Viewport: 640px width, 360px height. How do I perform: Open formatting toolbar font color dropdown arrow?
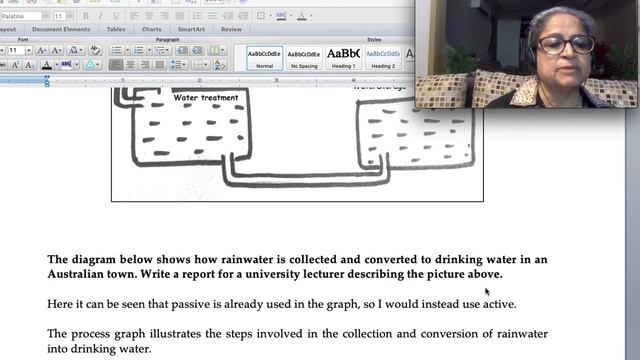coord(311,16)
